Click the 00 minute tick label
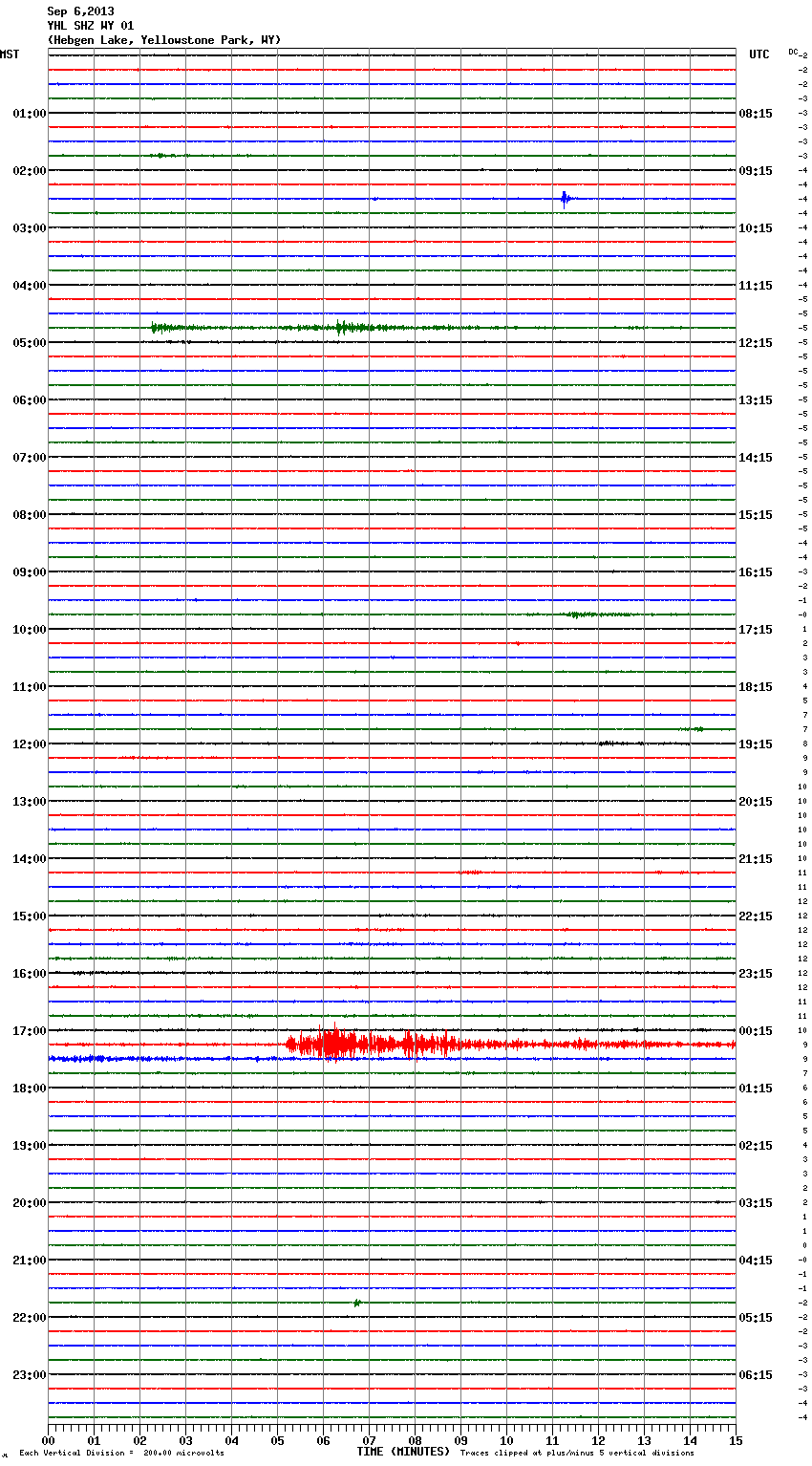812x1466 pixels. click(48, 1440)
